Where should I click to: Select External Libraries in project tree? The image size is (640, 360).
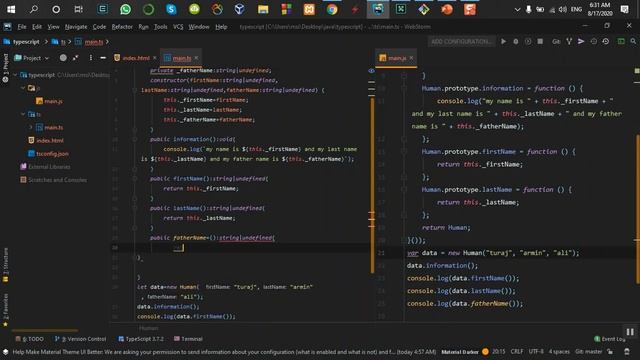pyautogui.click(x=45, y=167)
